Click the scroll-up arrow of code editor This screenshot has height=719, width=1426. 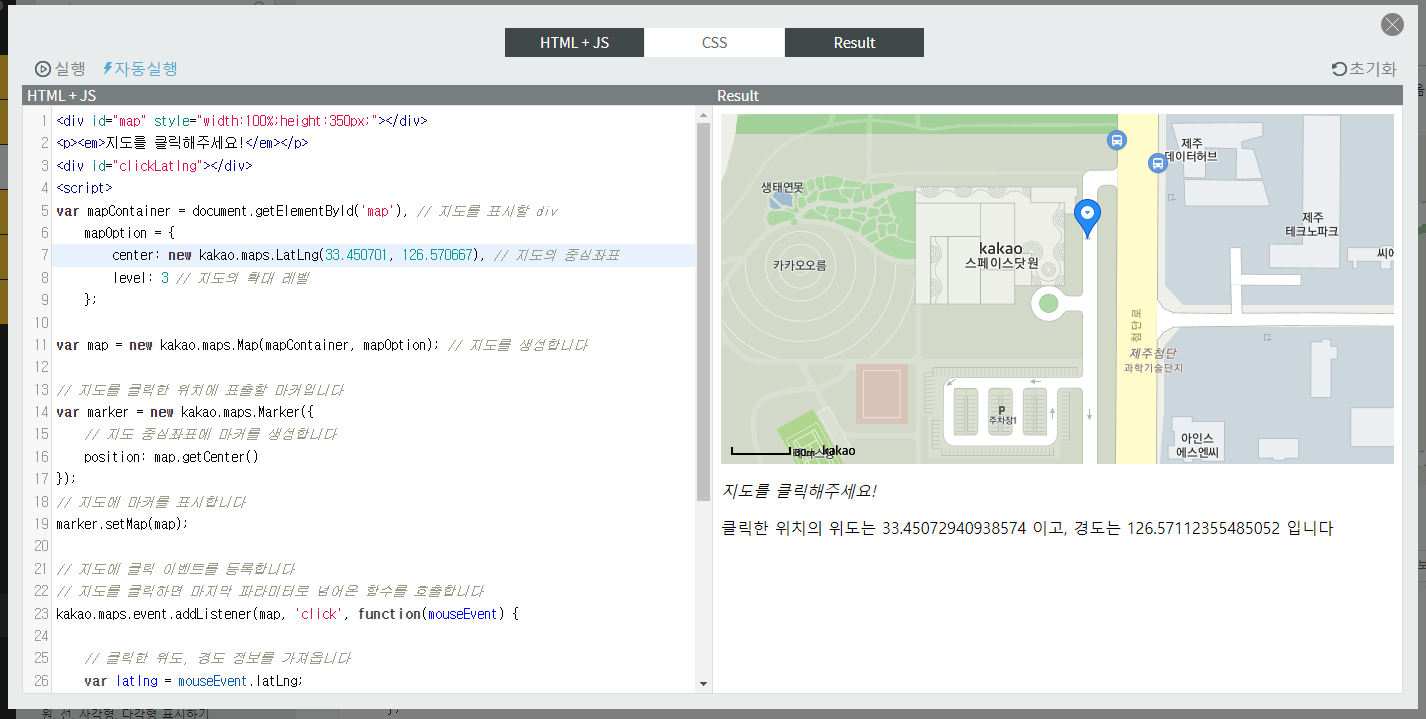coord(703,116)
